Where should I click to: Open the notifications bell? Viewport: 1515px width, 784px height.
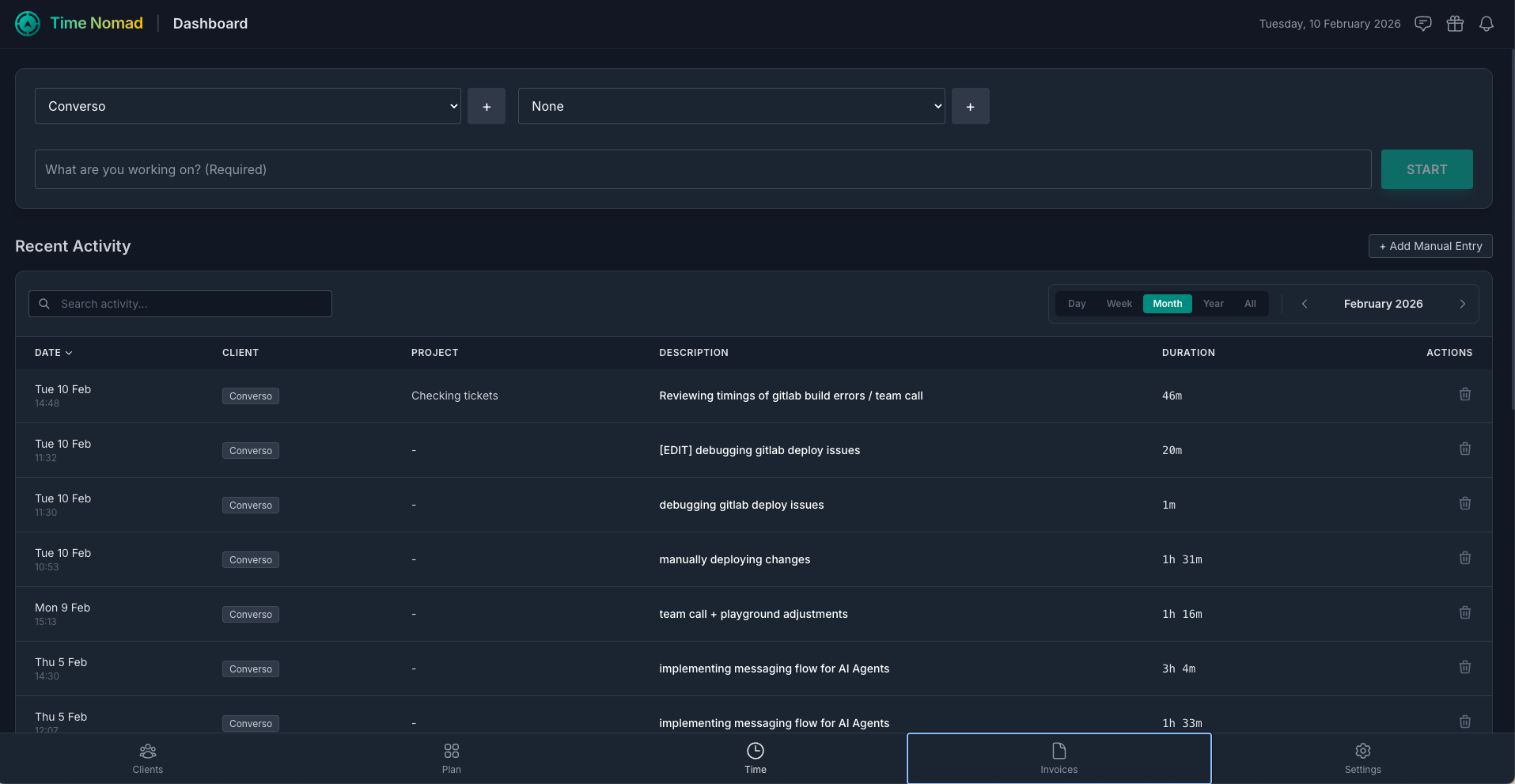1487,24
